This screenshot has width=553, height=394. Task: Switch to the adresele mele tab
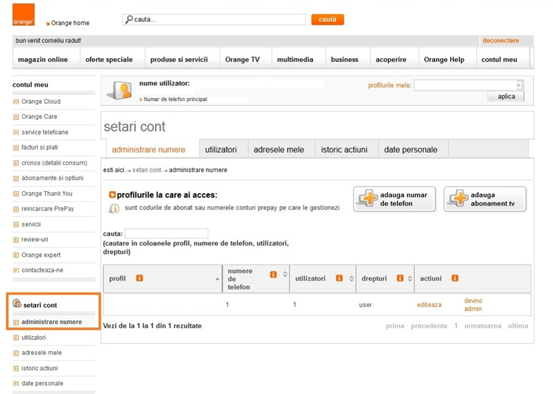[279, 150]
